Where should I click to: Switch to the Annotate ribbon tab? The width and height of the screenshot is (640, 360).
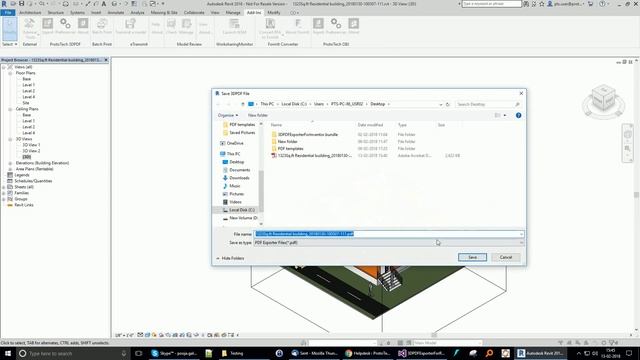(x=116, y=13)
